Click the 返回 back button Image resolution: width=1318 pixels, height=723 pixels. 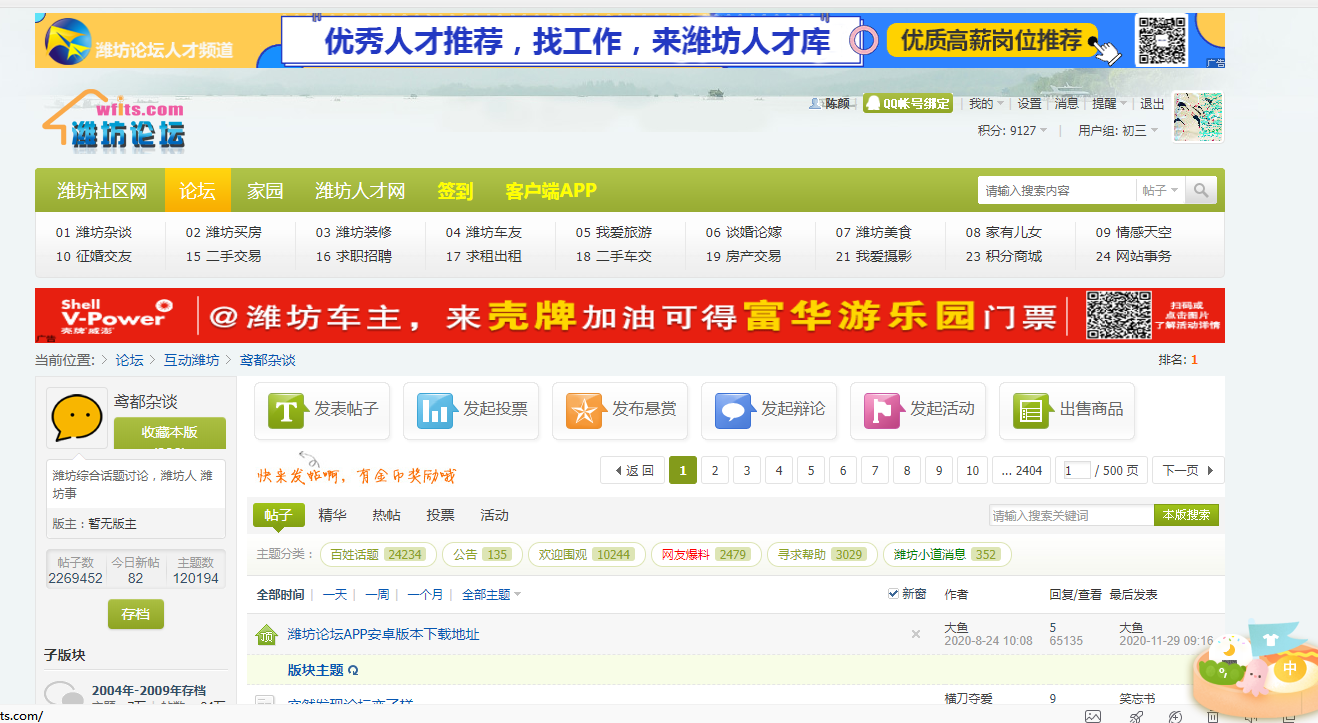point(634,470)
